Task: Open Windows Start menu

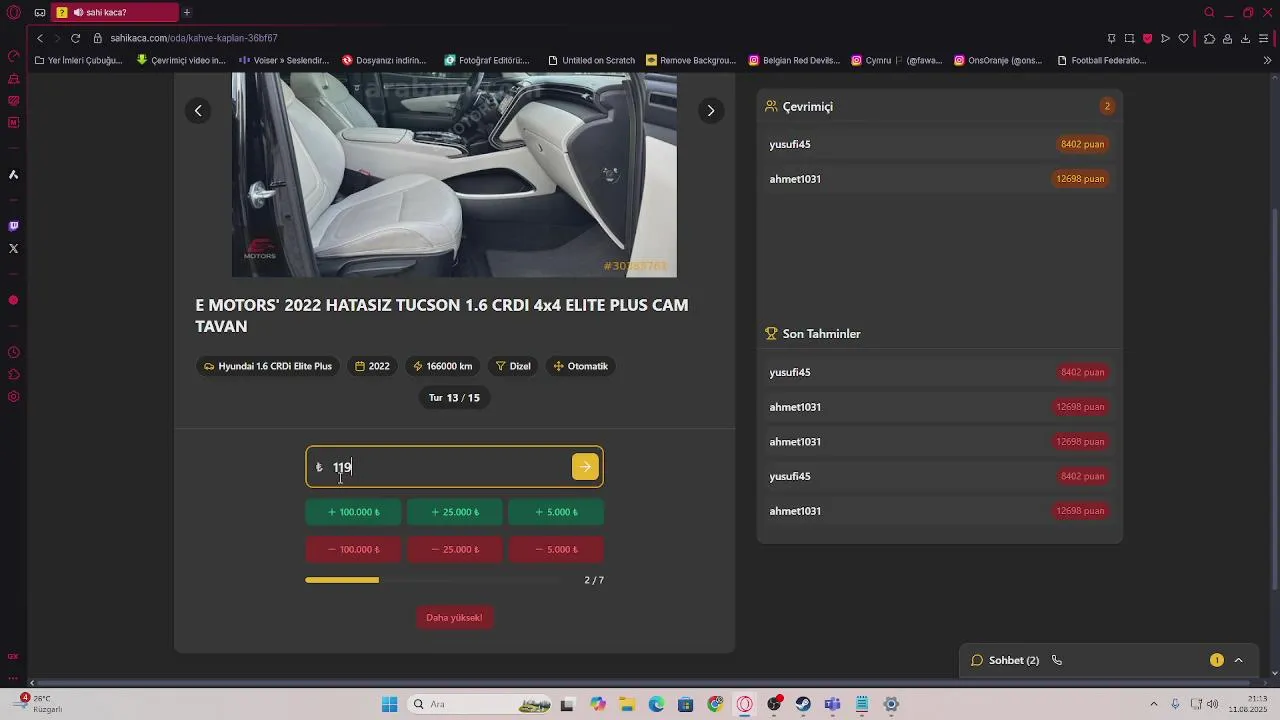Action: [x=389, y=704]
